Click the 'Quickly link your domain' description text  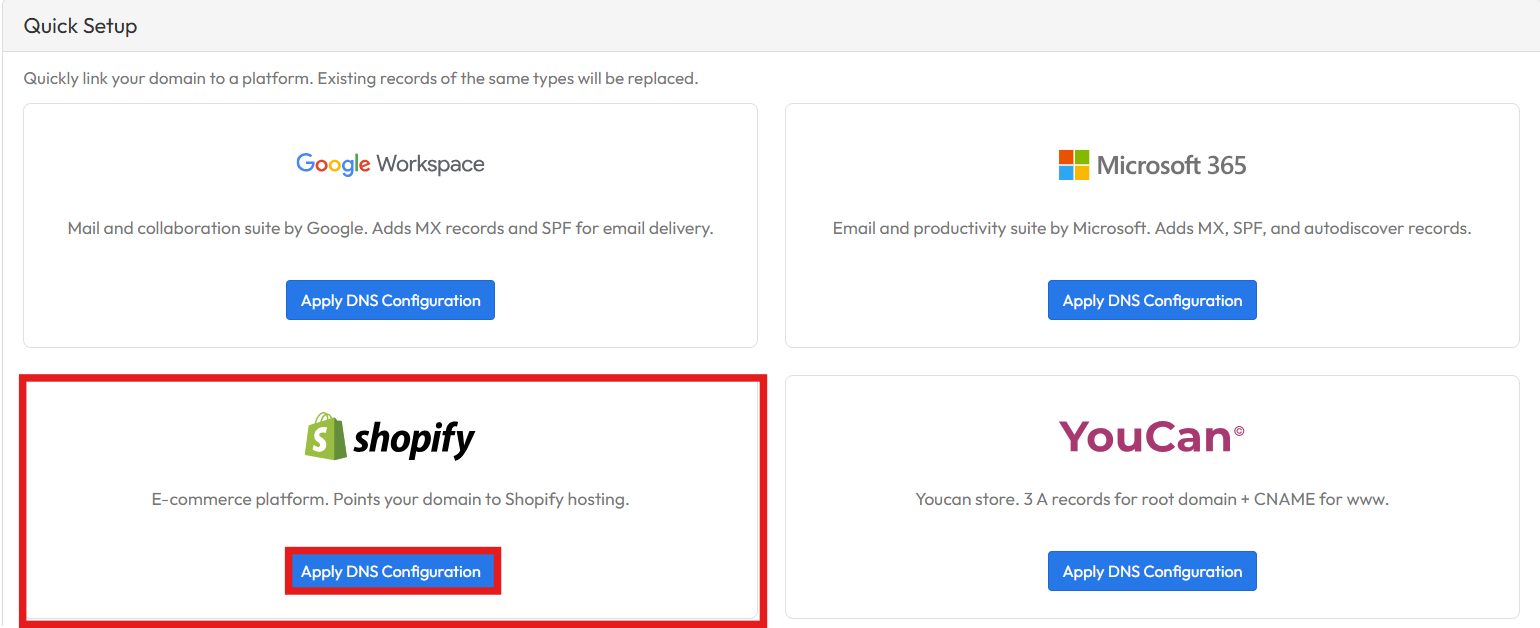pyautogui.click(x=361, y=78)
